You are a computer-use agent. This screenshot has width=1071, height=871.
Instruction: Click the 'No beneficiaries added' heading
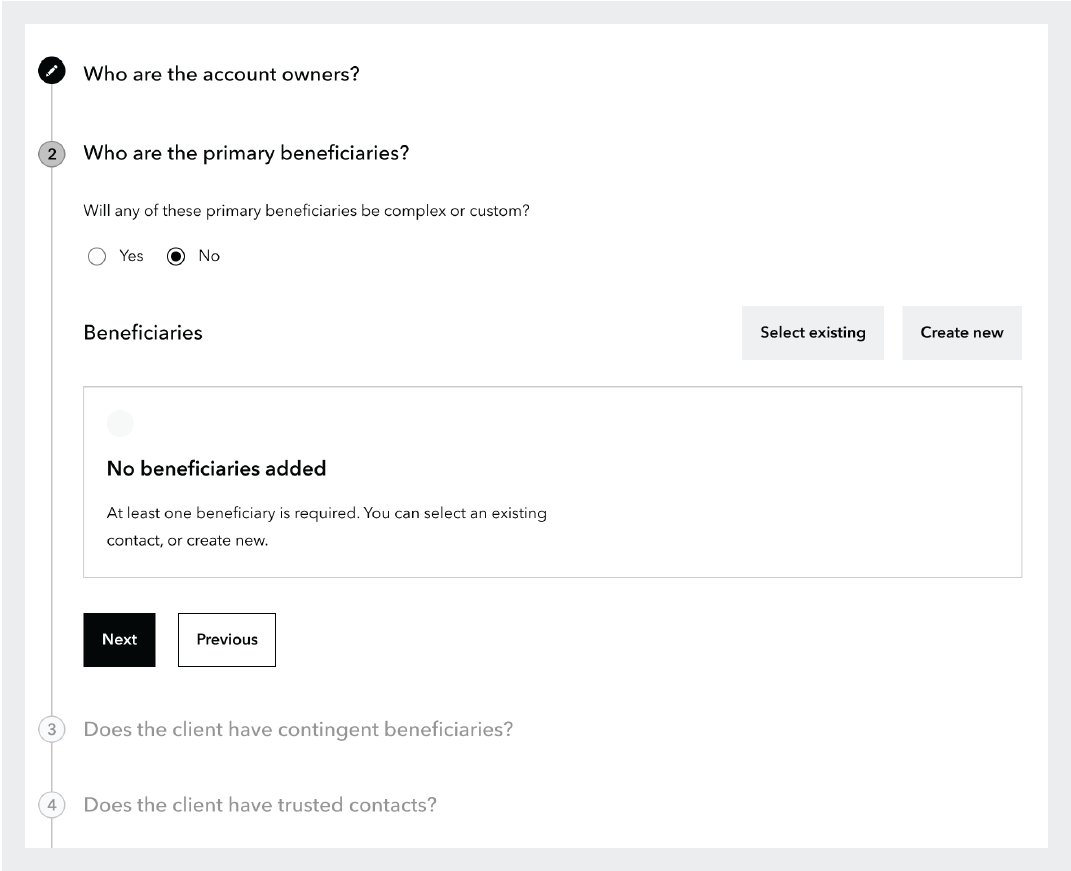point(216,468)
